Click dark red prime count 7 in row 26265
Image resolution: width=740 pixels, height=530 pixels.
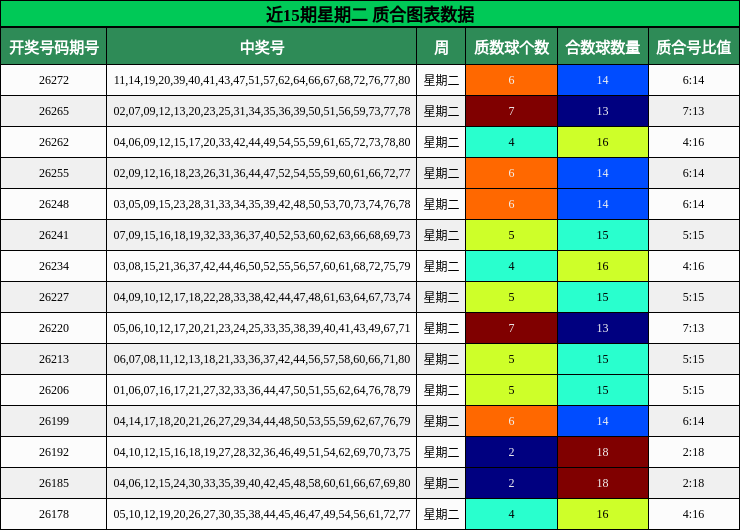(511, 111)
